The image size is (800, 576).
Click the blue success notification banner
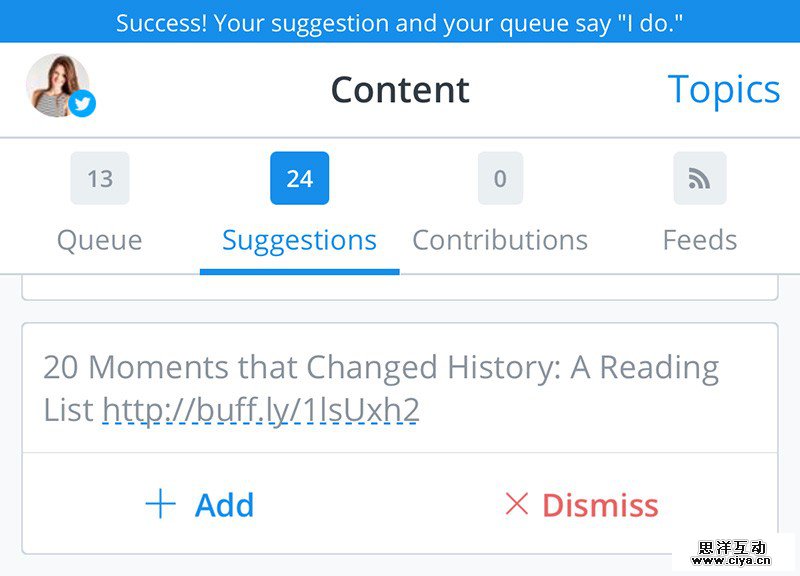400,22
